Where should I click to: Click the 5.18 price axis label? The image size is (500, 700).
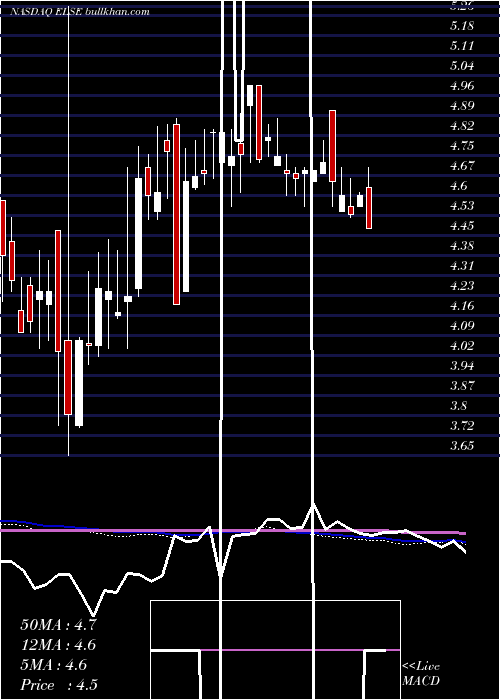click(462, 26)
